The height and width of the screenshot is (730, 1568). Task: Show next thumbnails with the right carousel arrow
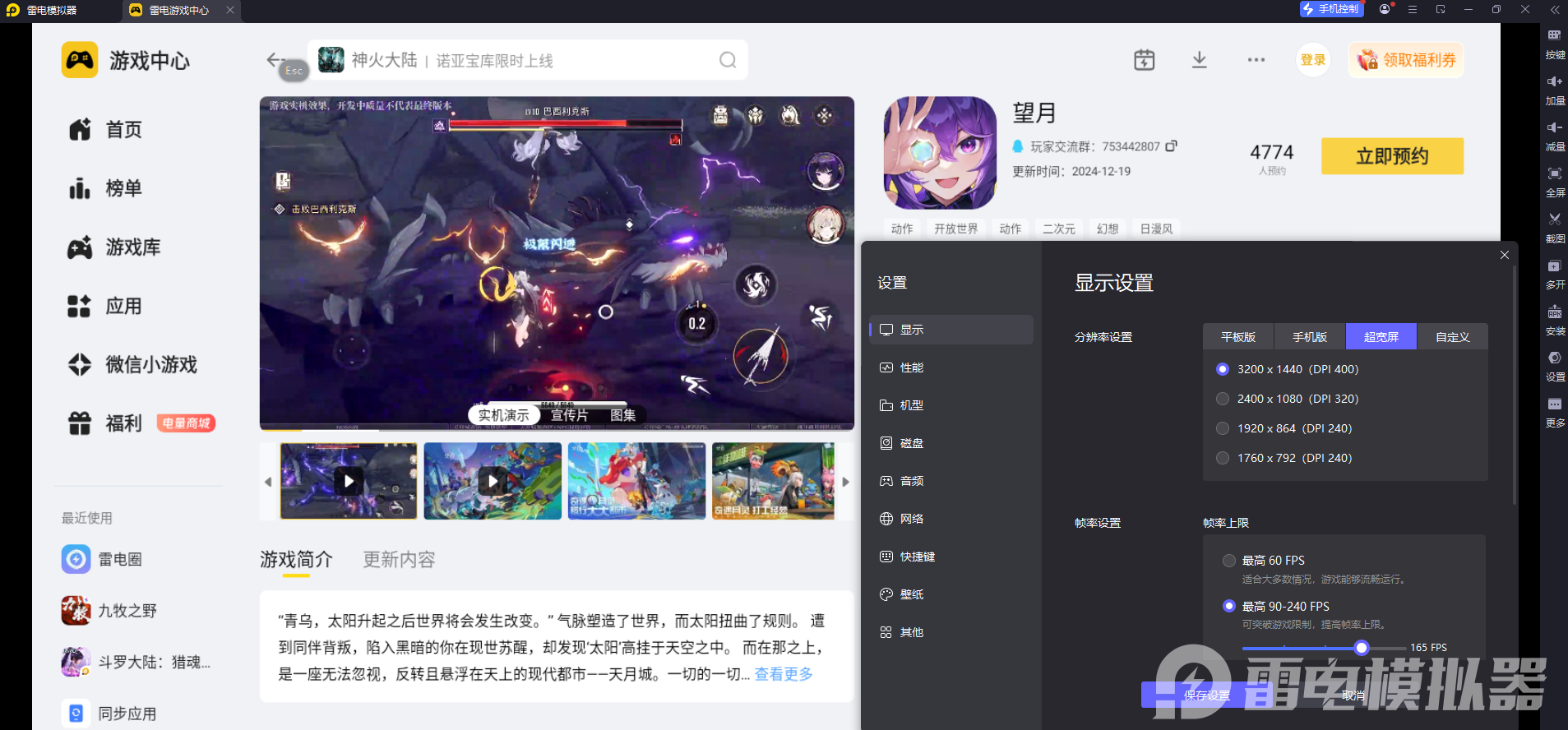pos(845,482)
